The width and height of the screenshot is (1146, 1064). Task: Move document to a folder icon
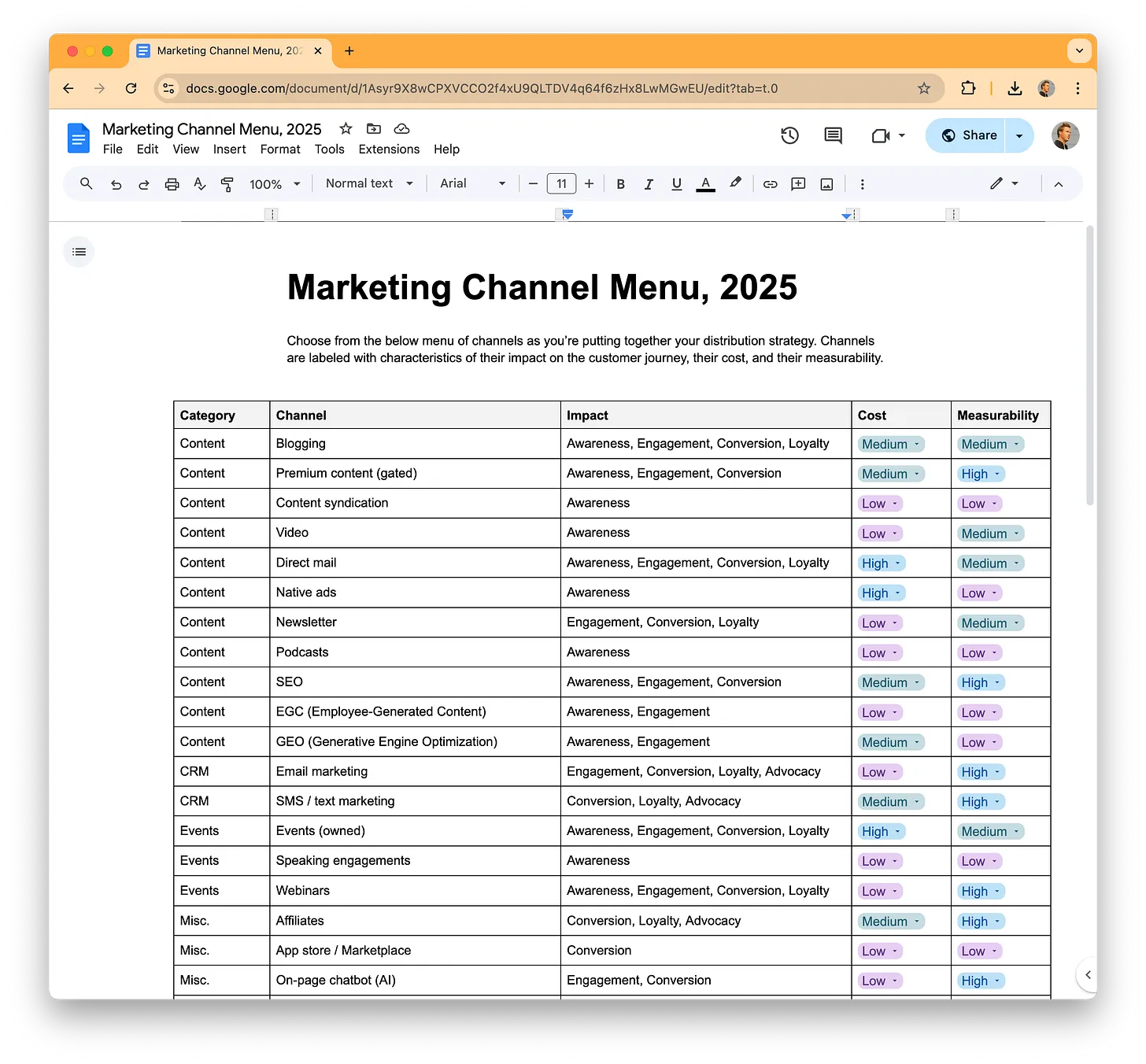coord(374,128)
